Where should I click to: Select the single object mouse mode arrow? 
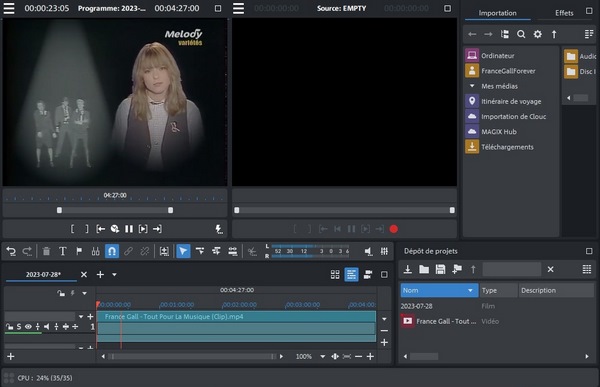183,251
